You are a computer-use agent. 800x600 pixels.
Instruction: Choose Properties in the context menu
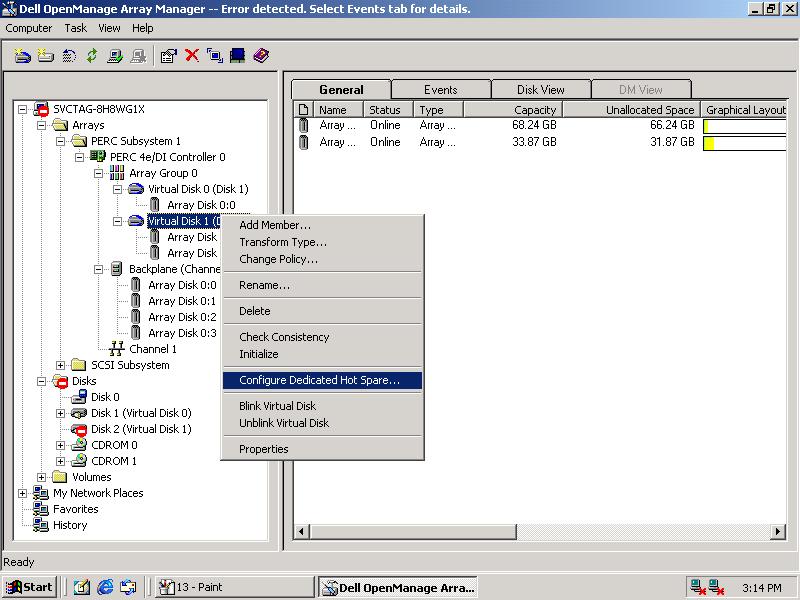point(322,449)
